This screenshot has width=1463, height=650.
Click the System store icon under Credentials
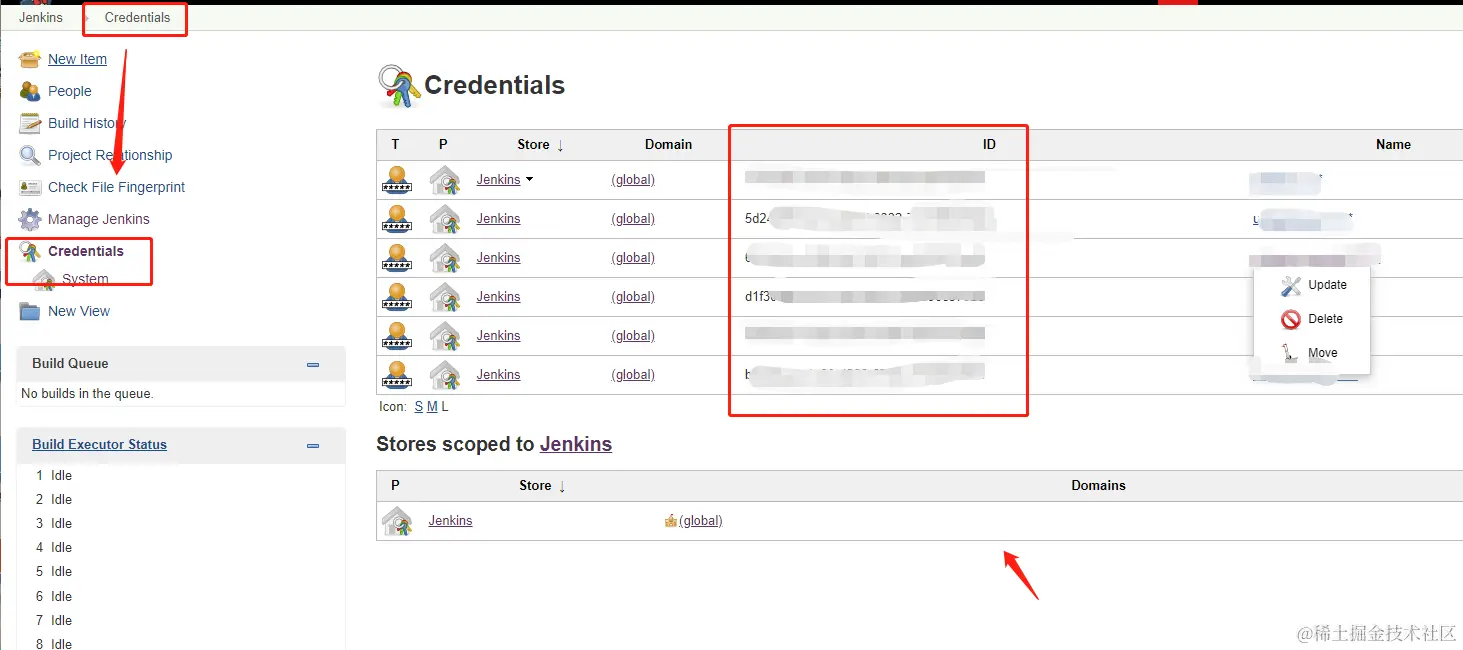coord(44,279)
